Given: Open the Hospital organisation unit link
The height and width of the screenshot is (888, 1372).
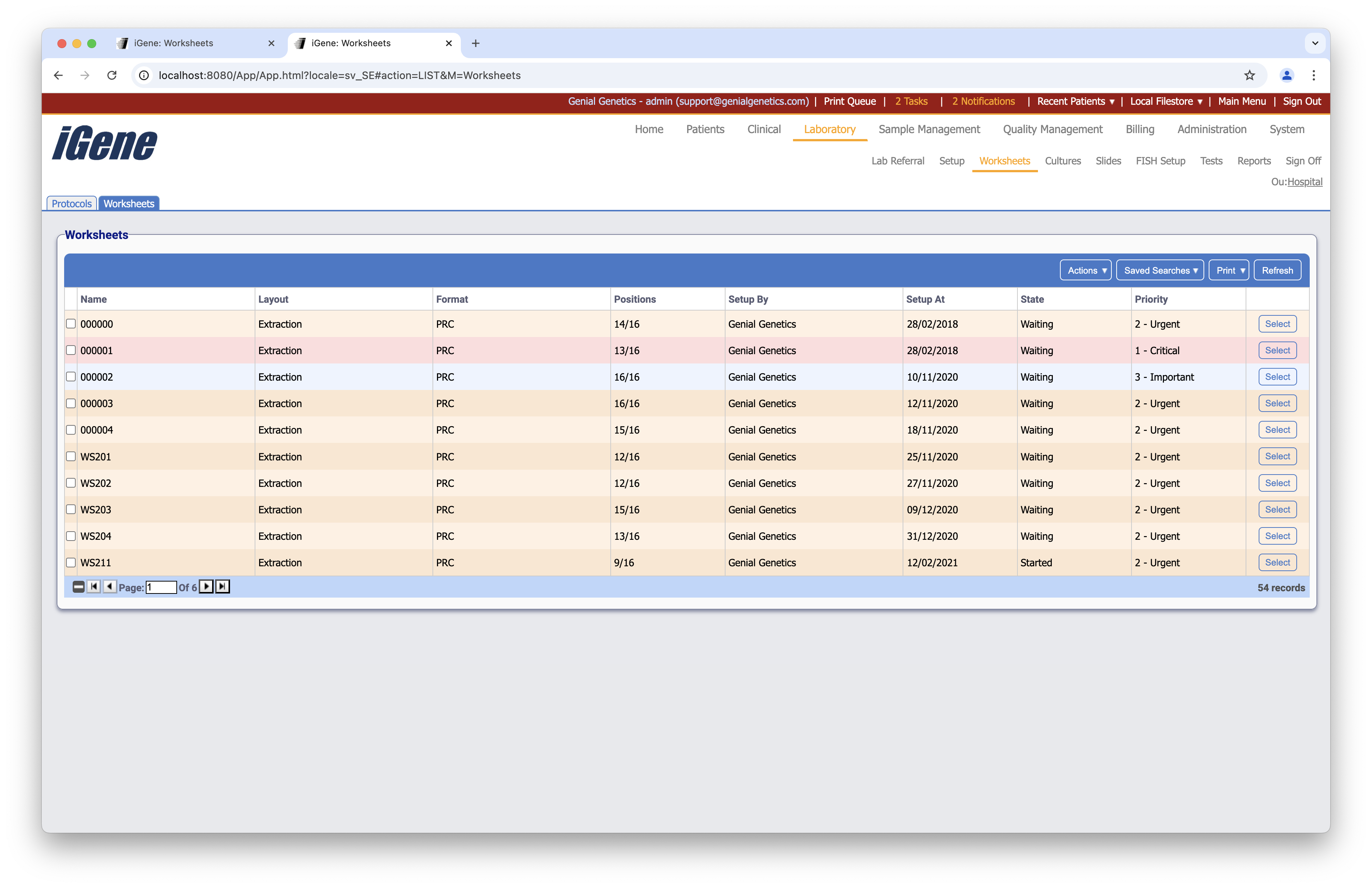Looking at the screenshot, I should point(1305,182).
